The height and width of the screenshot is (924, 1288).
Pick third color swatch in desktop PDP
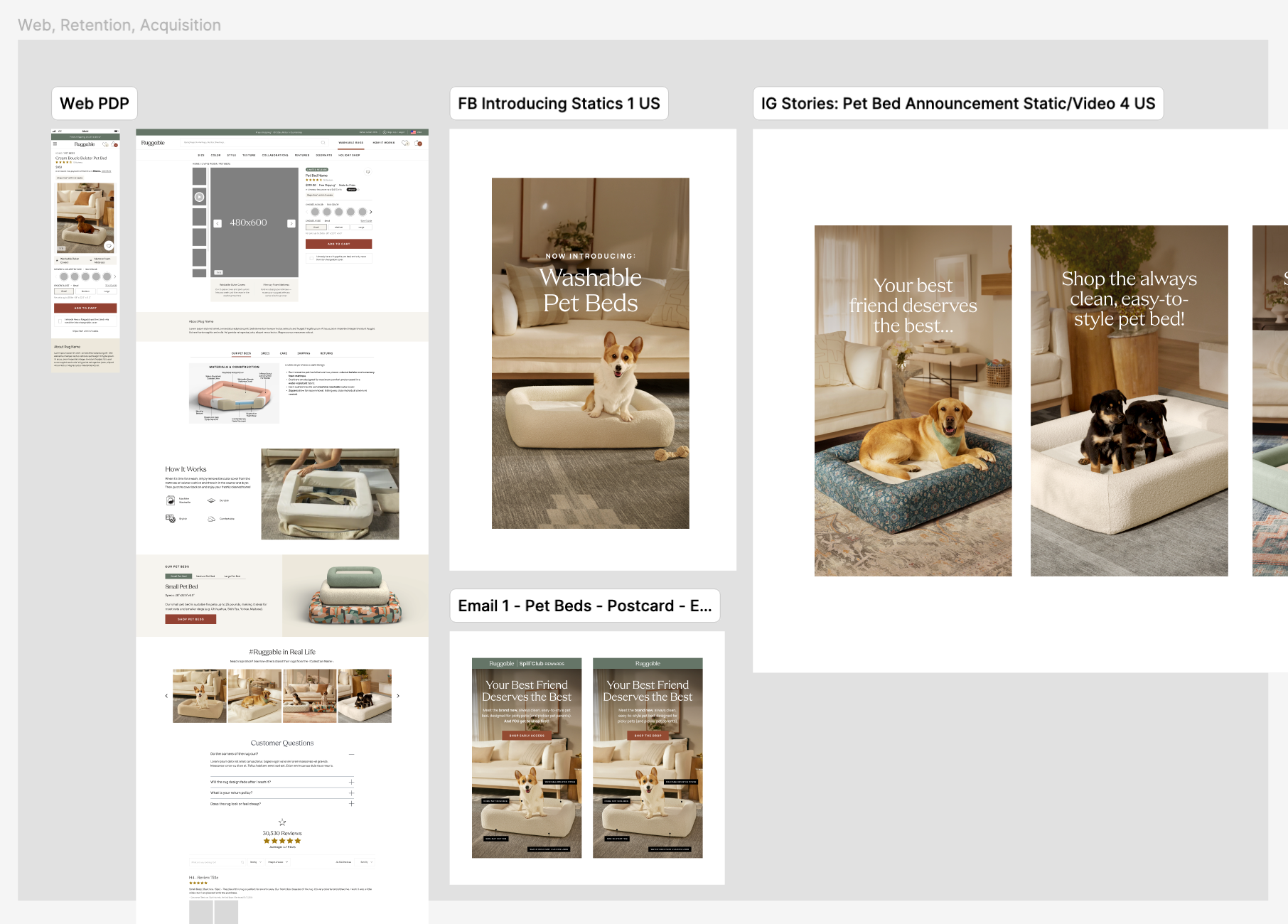pyautogui.click(x=338, y=212)
